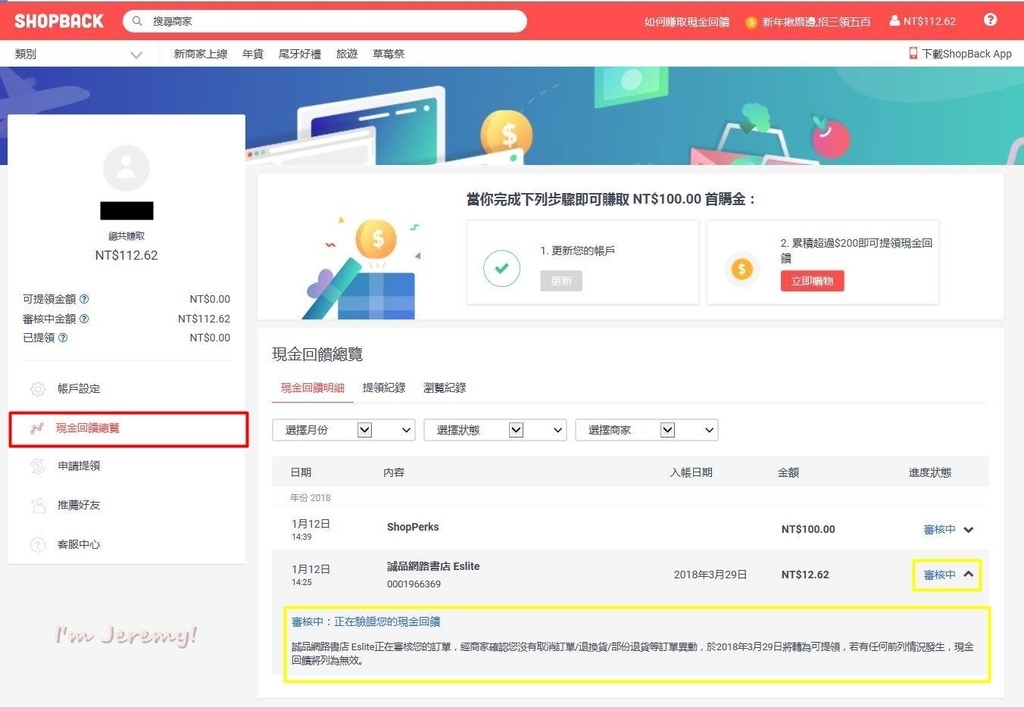
Task: Expand the 類別 category dropdown
Action: (x=78, y=54)
